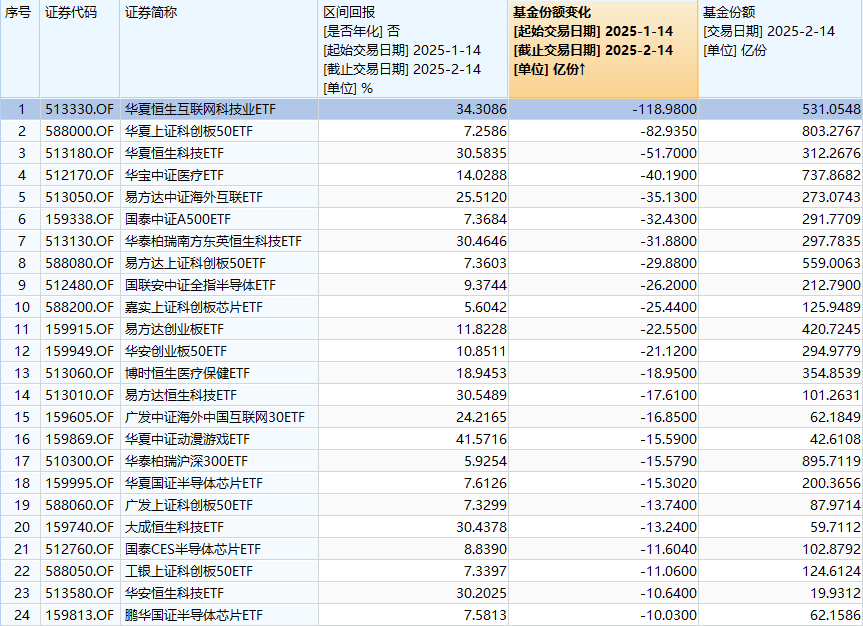Select share change value -11.6040
Image resolution: width=863 pixels, height=626 pixels.
click(603, 549)
